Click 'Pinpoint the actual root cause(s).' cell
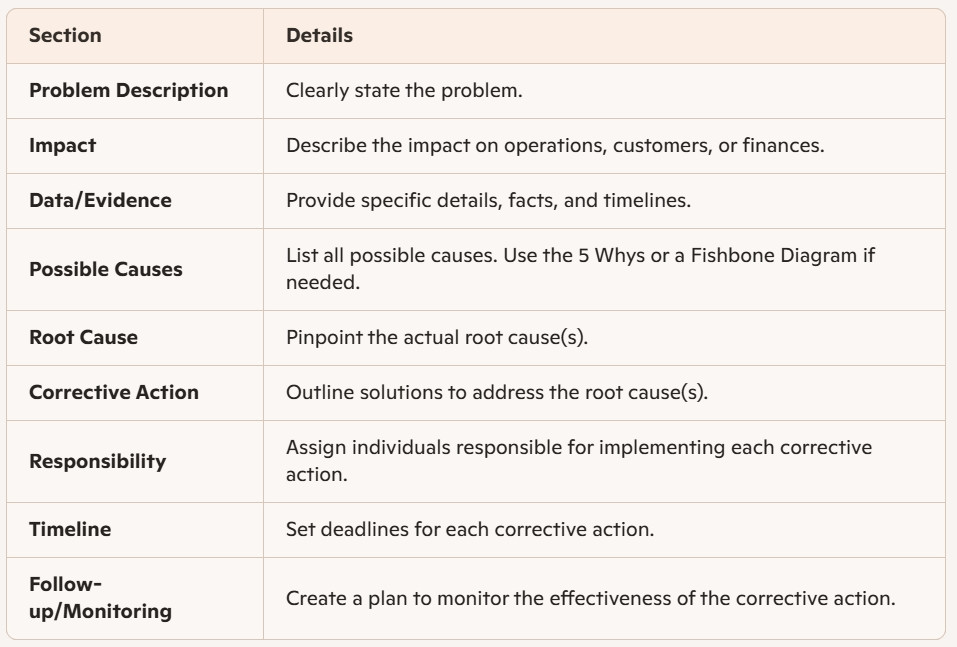 click(437, 337)
